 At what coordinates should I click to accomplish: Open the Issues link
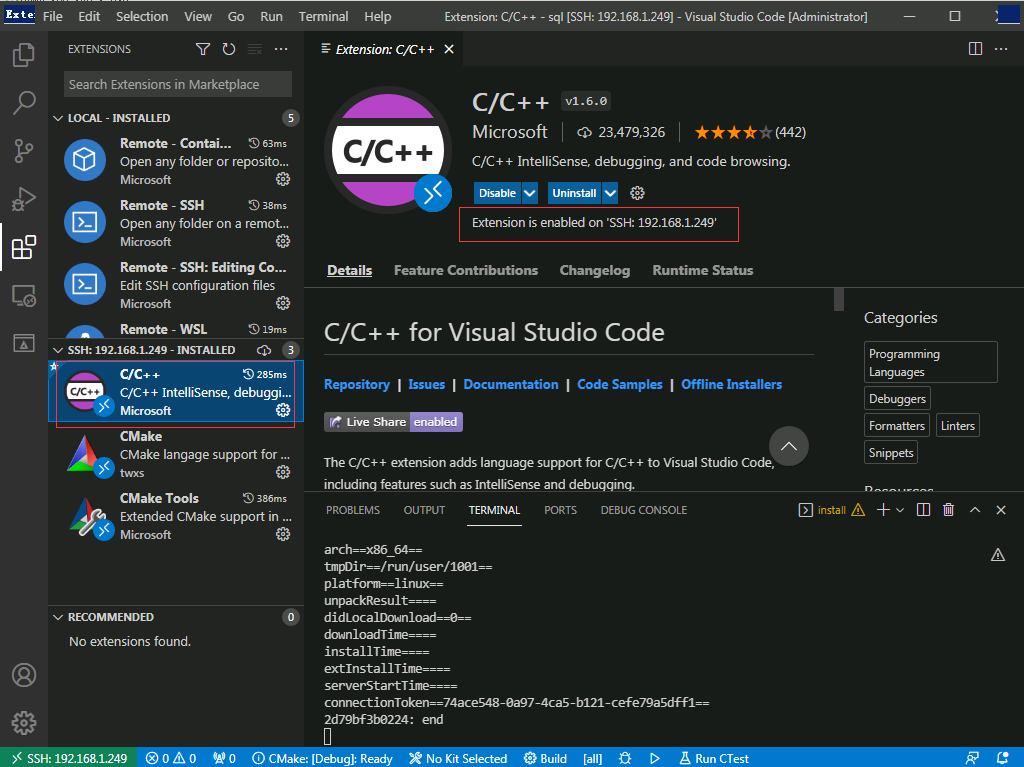[x=426, y=384]
